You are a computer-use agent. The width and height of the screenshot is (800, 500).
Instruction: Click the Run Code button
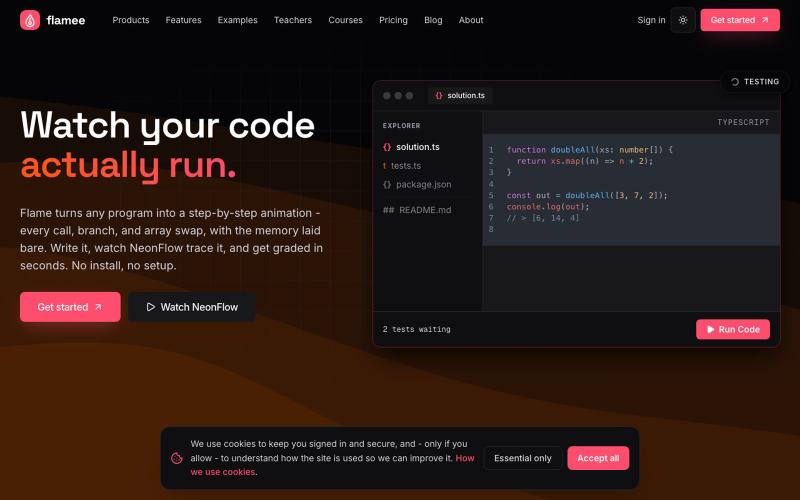point(733,329)
